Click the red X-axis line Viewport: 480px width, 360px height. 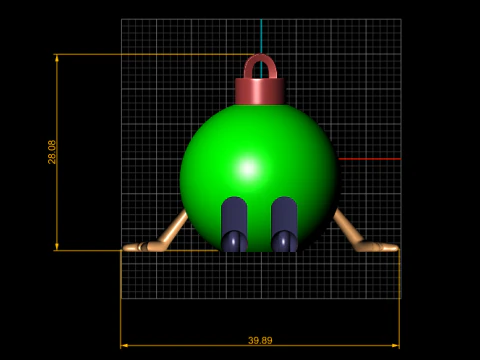coord(369,159)
